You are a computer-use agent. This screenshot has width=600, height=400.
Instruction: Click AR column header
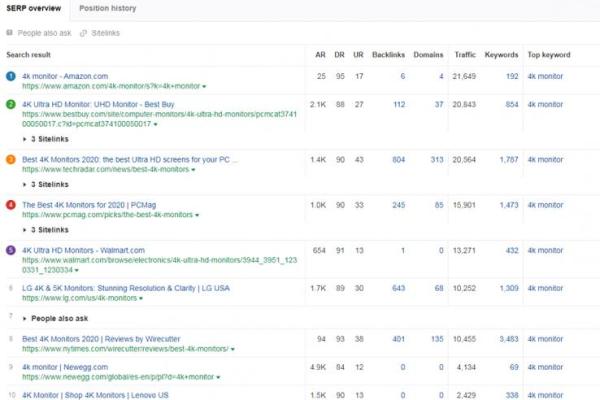(x=320, y=55)
